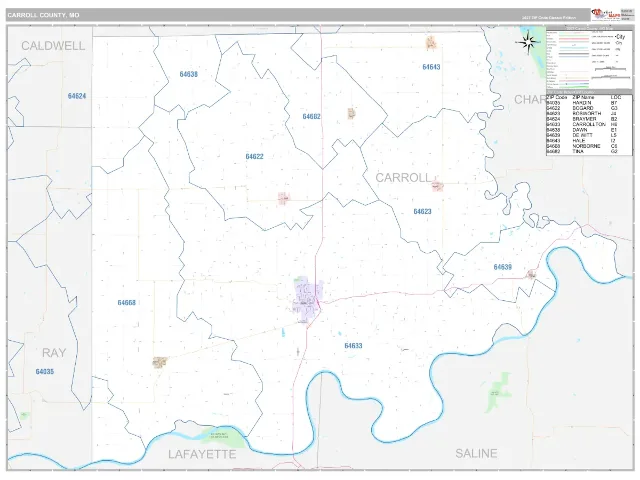Click the HALE row in ZIP index

tap(584, 140)
